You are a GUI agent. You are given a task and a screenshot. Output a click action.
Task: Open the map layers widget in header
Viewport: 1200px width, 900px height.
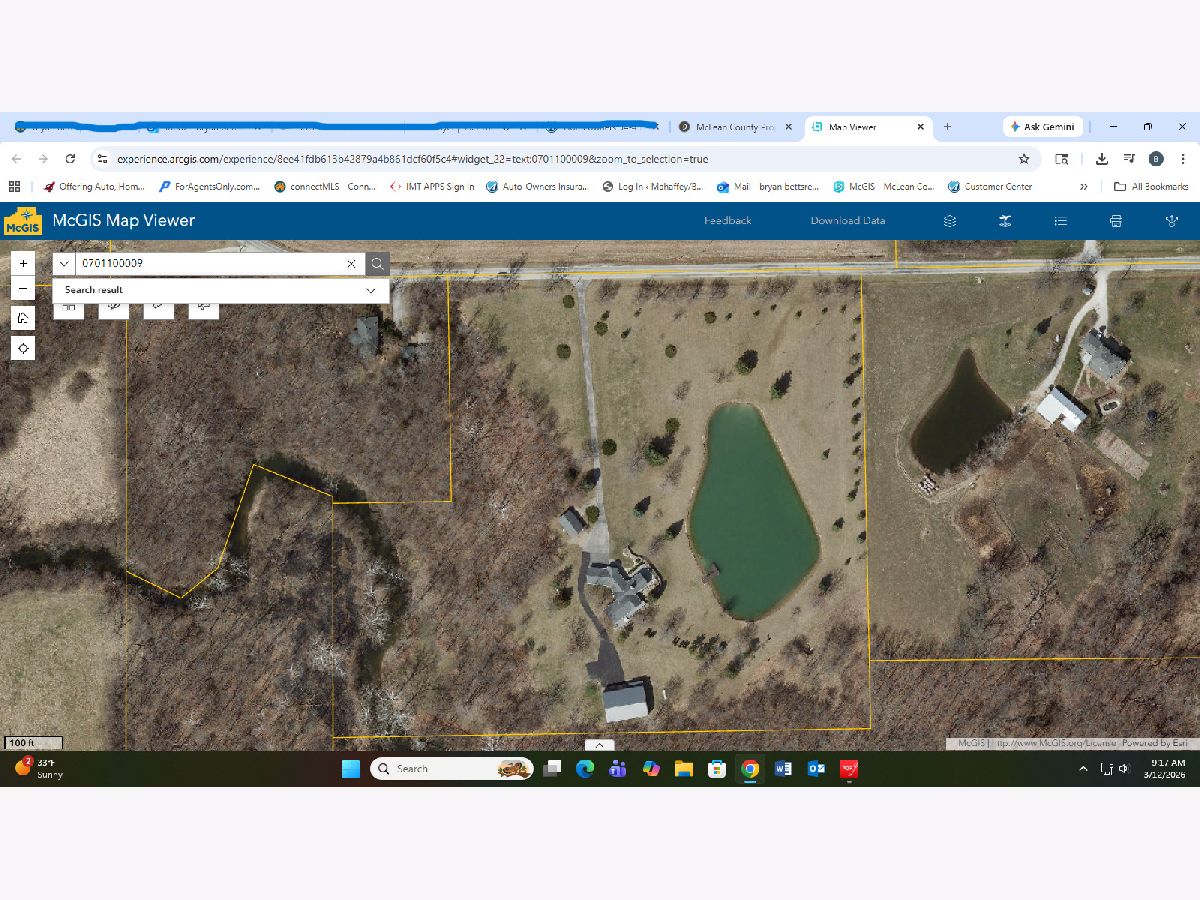point(950,221)
